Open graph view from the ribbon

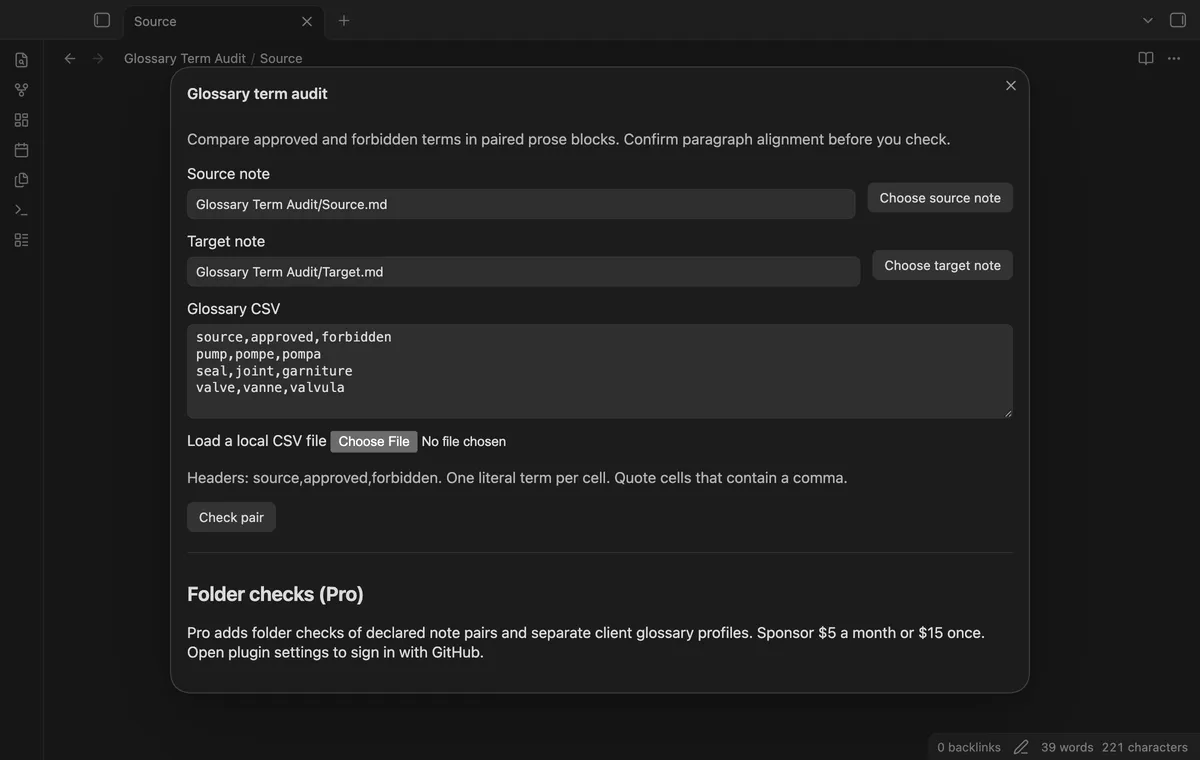[21, 90]
